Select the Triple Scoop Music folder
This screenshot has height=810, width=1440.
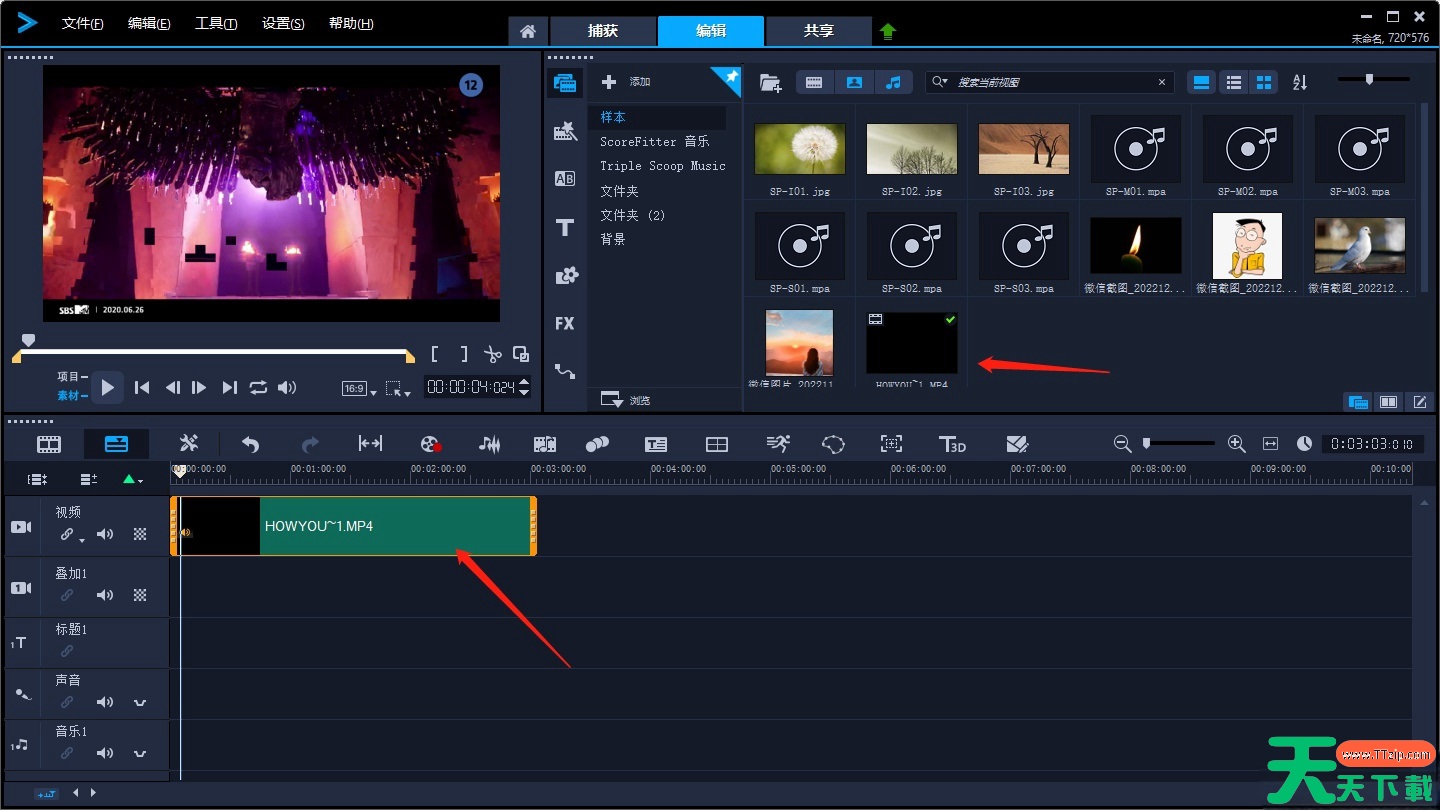[663, 166]
